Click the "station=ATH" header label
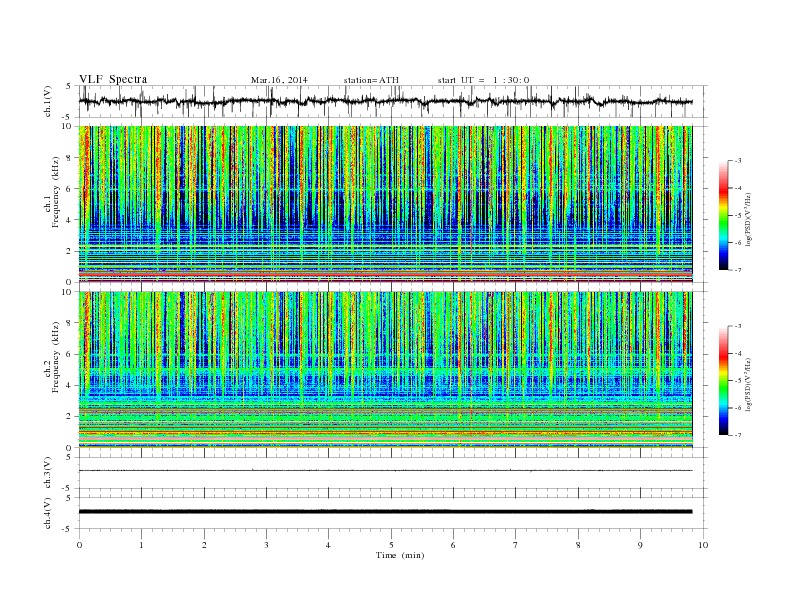 click(371, 80)
